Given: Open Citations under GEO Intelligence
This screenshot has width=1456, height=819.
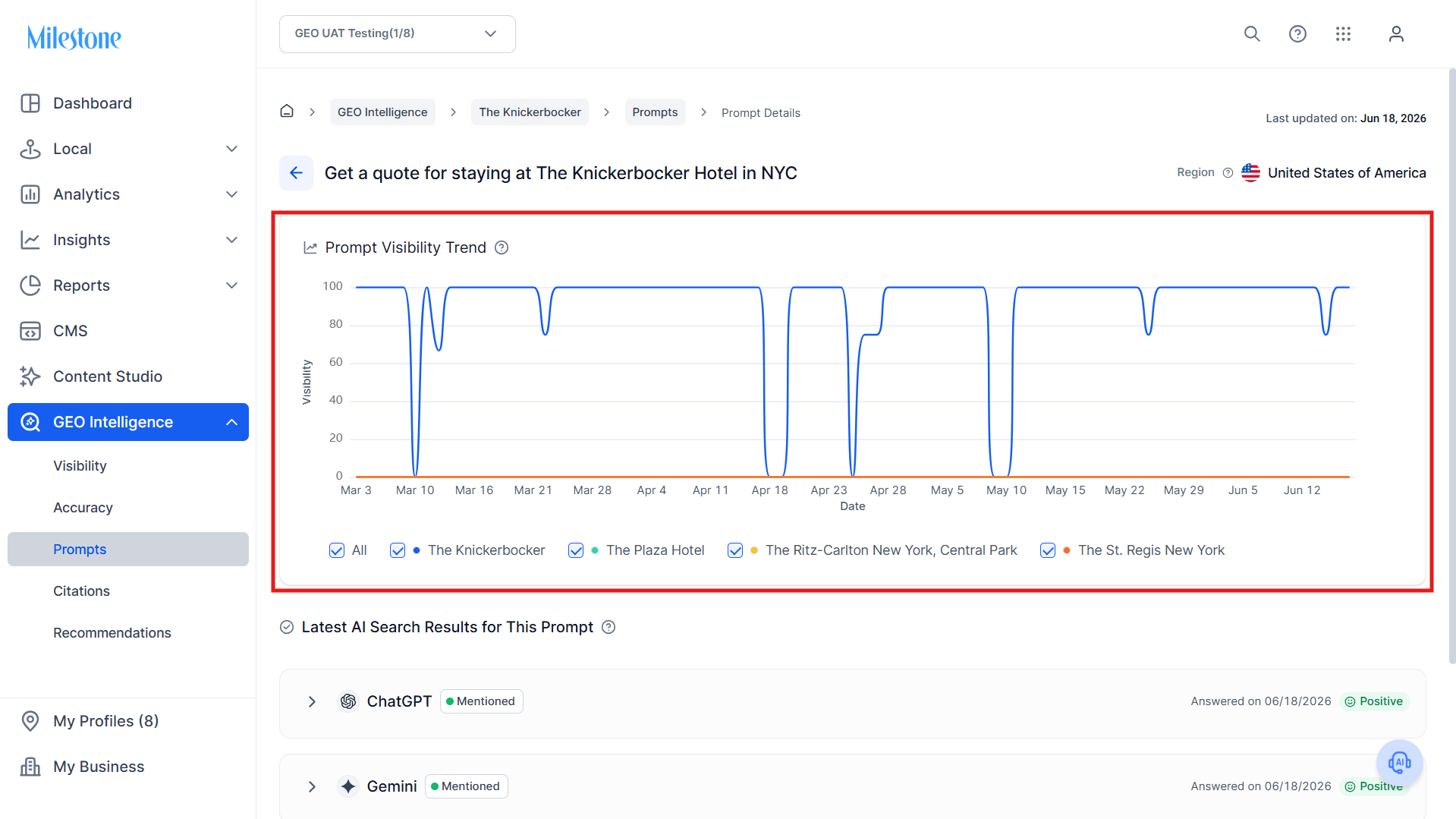Looking at the screenshot, I should tap(81, 591).
